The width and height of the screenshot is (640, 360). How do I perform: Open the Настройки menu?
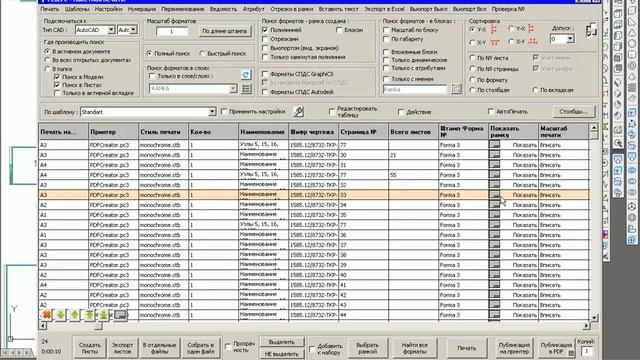point(109,9)
